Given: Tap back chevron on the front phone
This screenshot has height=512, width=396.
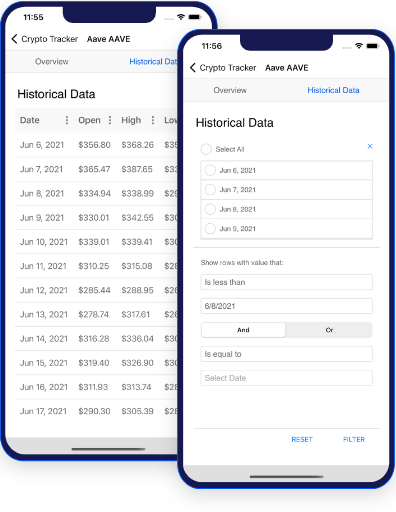Looking at the screenshot, I should [193, 68].
